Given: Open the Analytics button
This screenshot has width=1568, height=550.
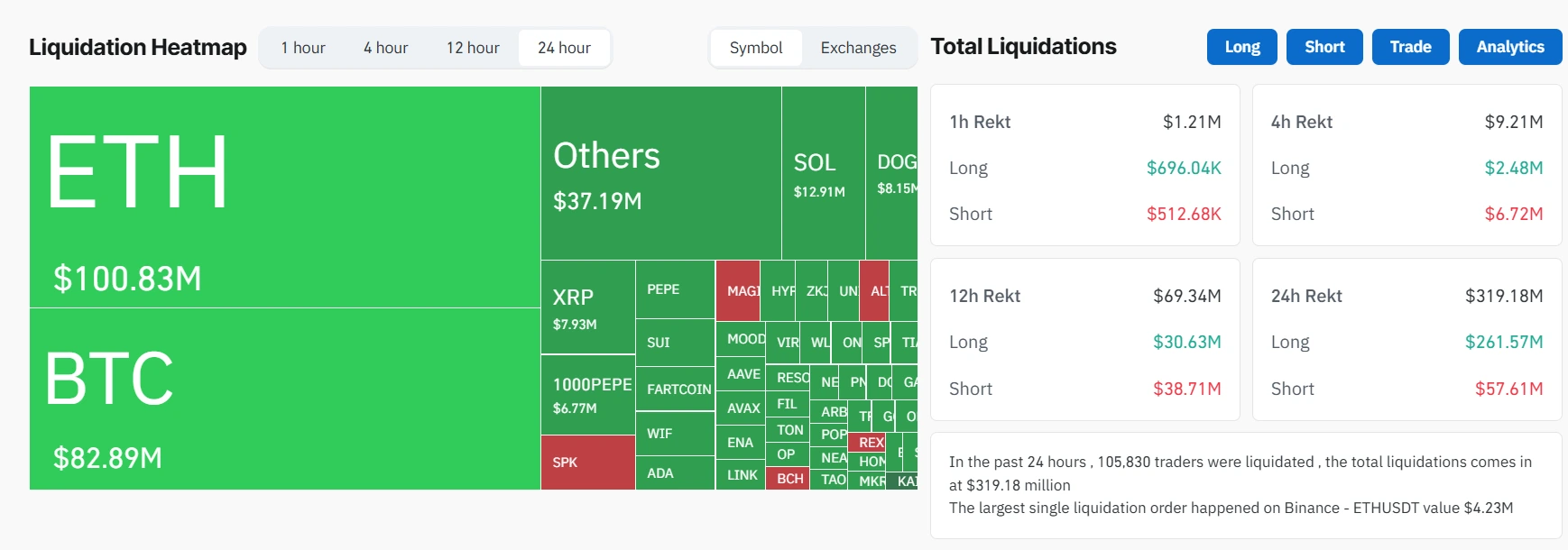Looking at the screenshot, I should click(x=1509, y=47).
